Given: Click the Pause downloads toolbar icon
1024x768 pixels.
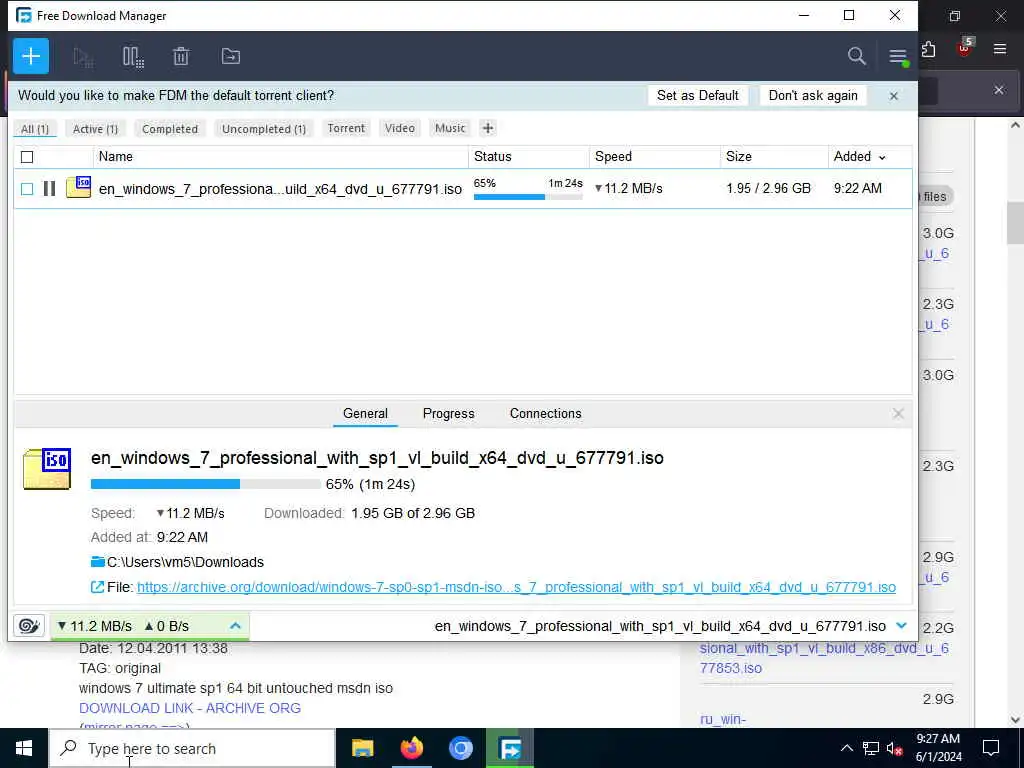Looking at the screenshot, I should [133, 57].
